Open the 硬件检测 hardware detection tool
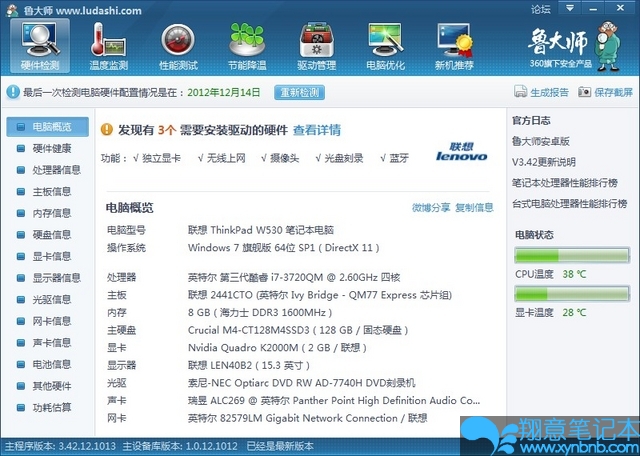Screen dimensions: 640x456 pos(40,46)
